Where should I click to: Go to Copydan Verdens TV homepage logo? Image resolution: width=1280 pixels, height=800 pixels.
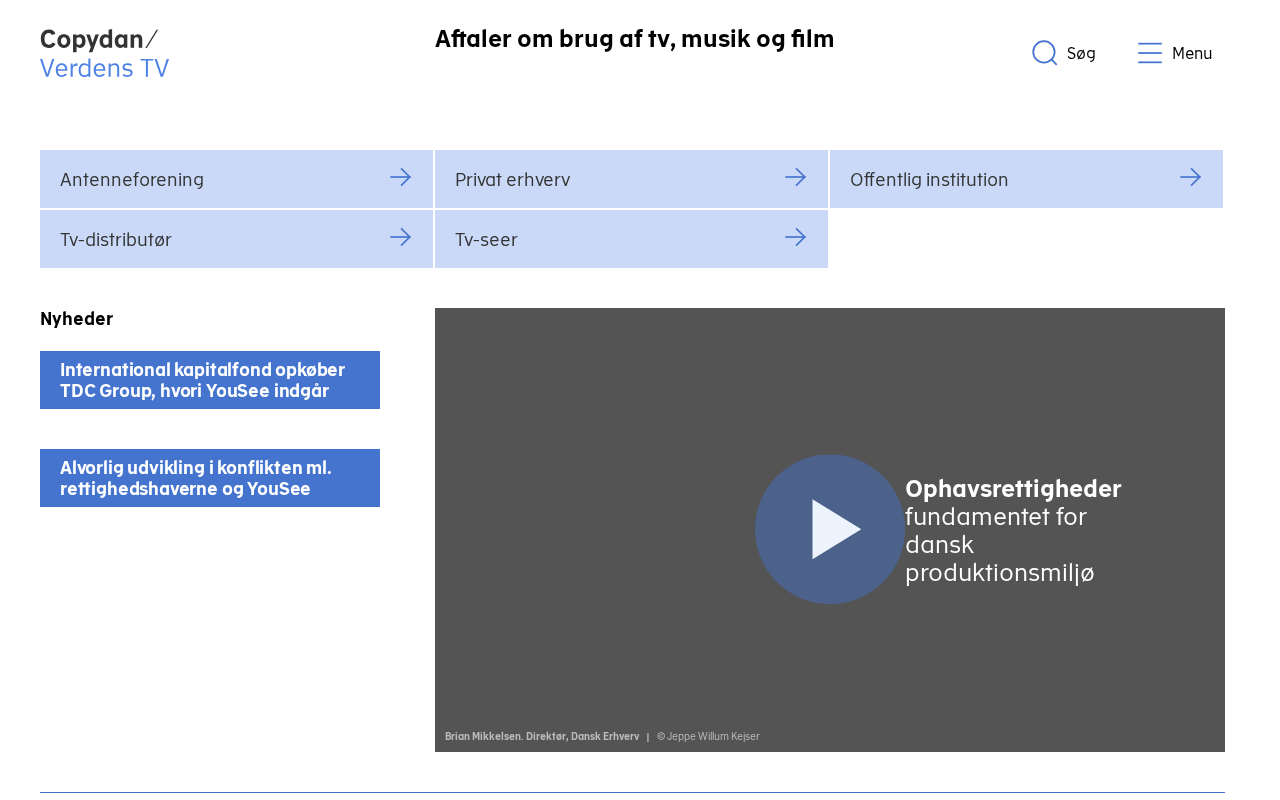105,54
